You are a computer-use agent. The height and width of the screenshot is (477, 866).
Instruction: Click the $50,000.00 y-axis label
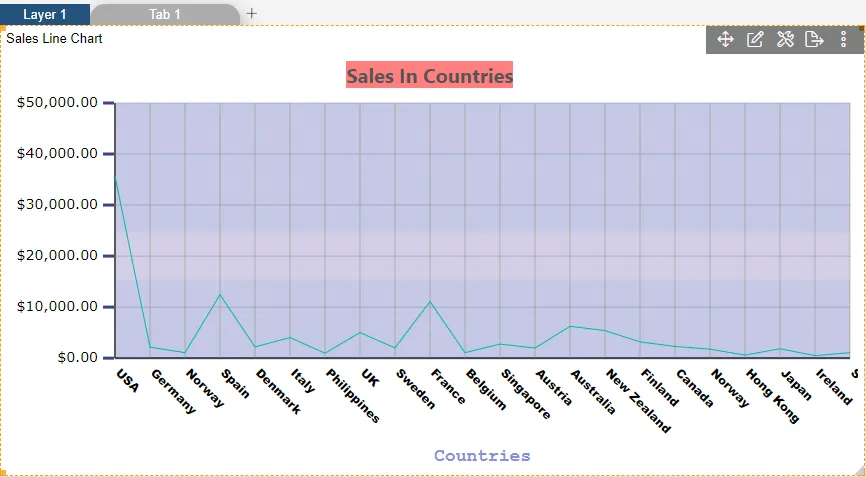click(58, 103)
